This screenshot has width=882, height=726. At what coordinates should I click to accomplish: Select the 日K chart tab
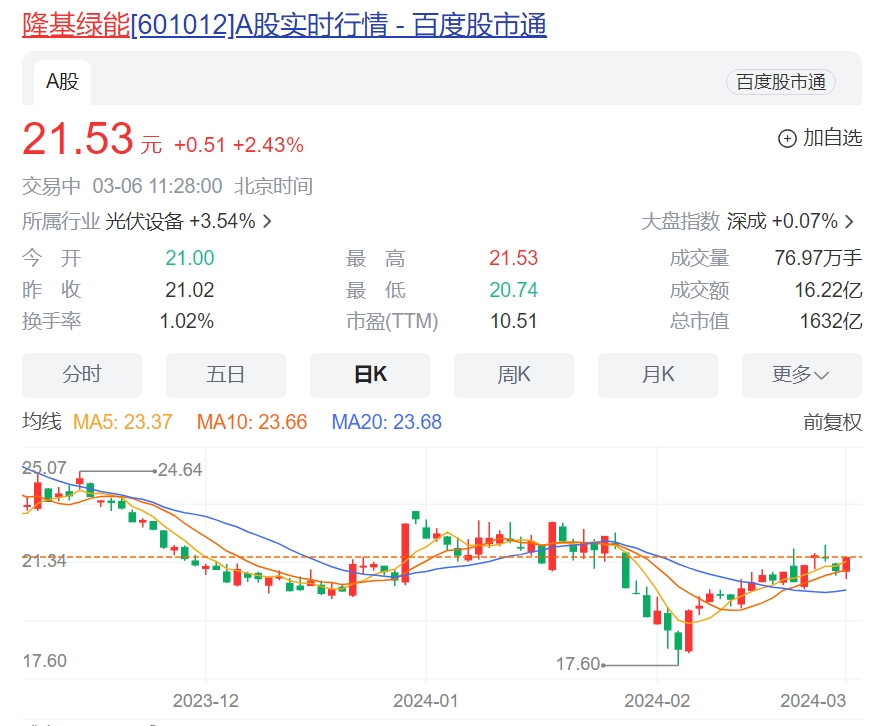pos(370,375)
